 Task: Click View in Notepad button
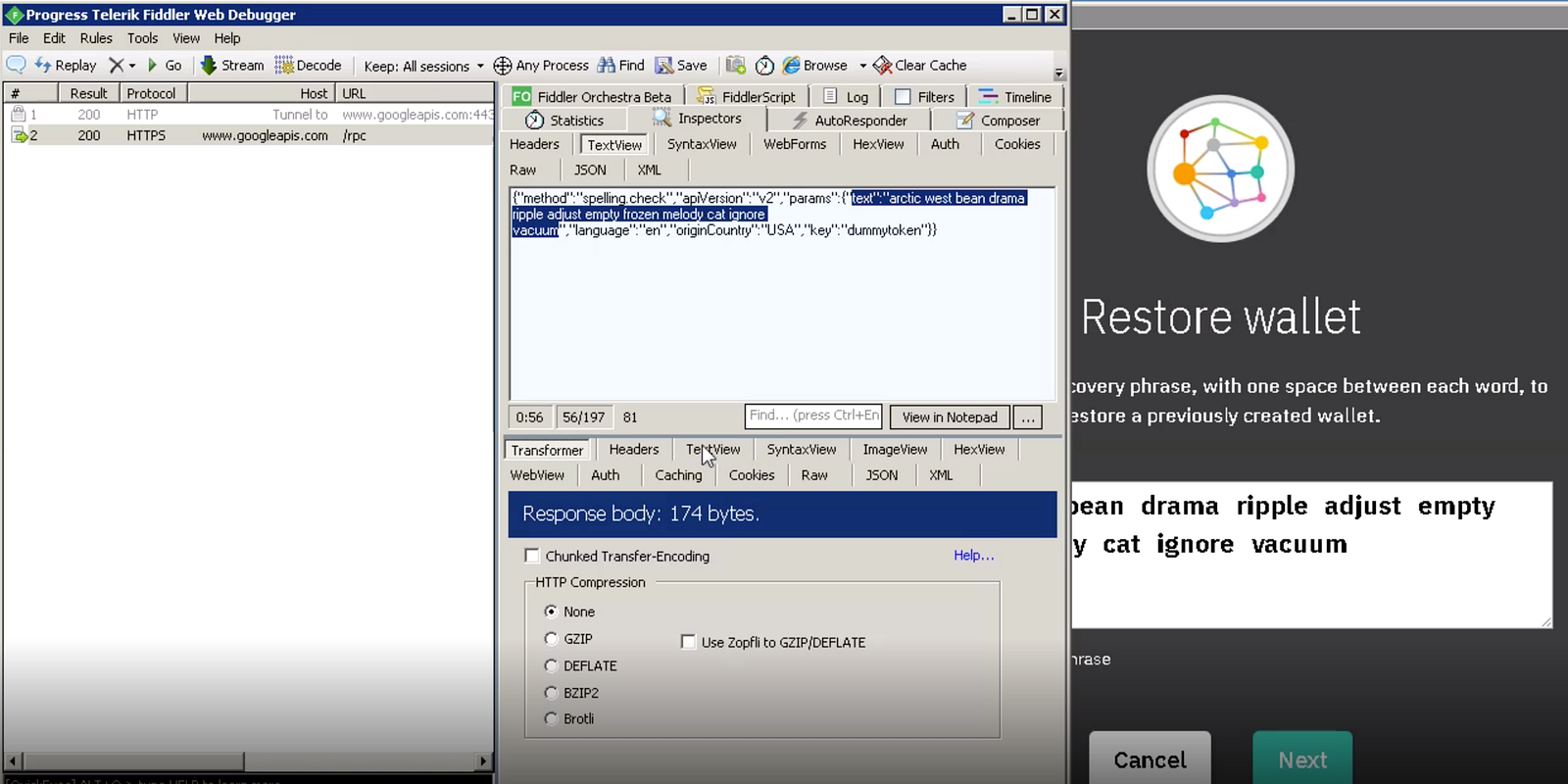950,416
